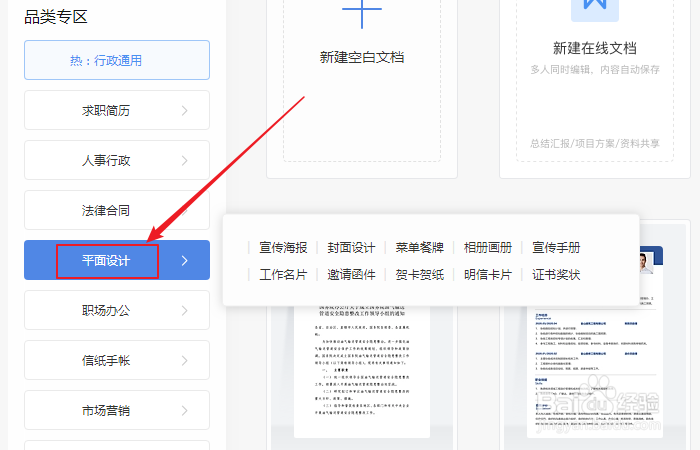The width and height of the screenshot is (700, 450).
Task: Choose 证书奖状 in the submenu
Action: pyautogui.click(x=556, y=275)
